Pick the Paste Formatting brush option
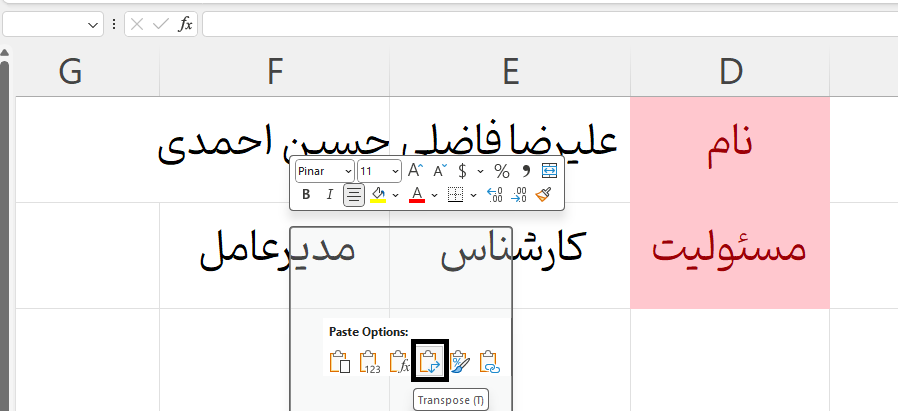Viewport: 898px width, 411px height. point(459,361)
